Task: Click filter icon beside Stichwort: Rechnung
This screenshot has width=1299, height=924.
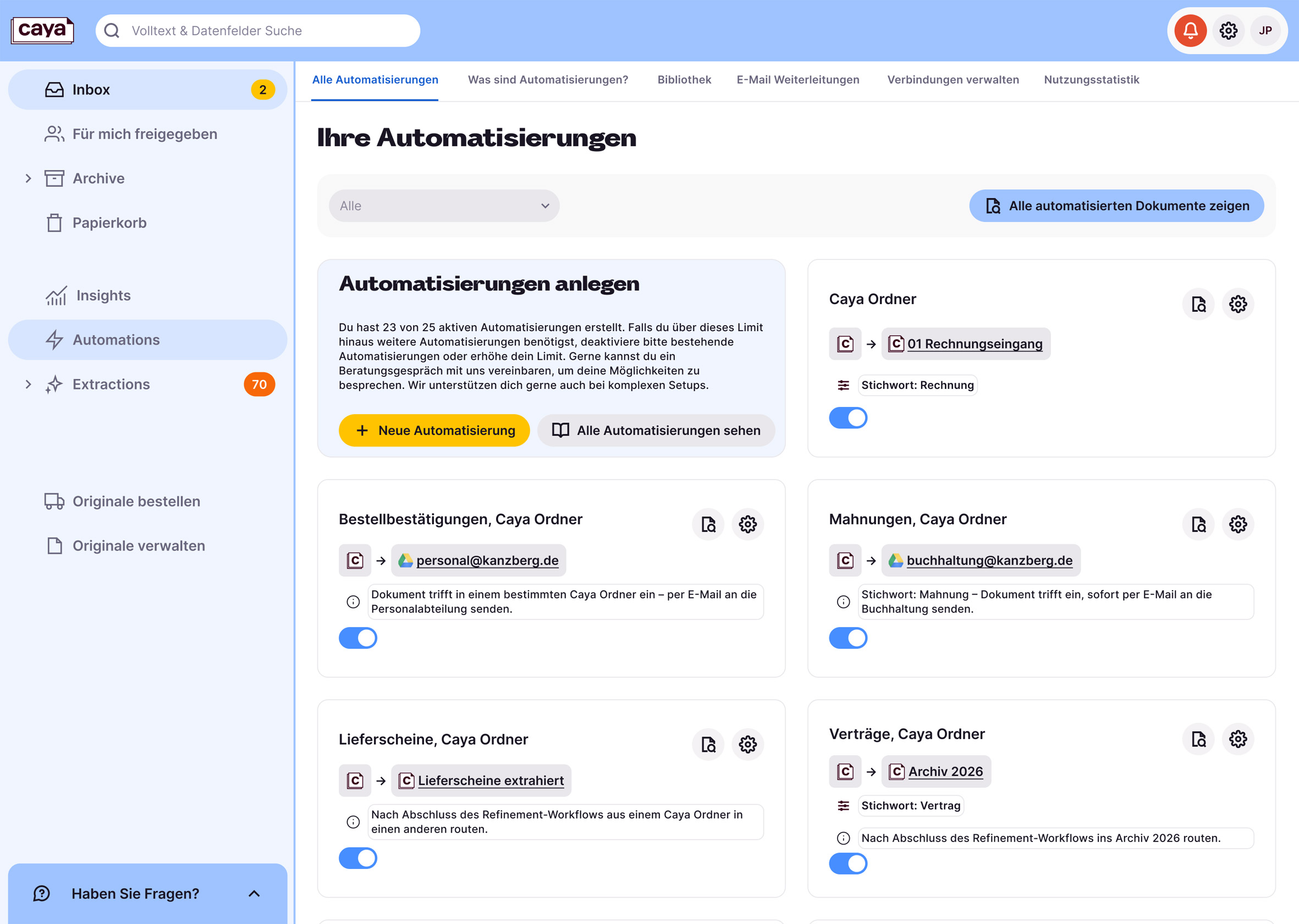Action: [843, 385]
